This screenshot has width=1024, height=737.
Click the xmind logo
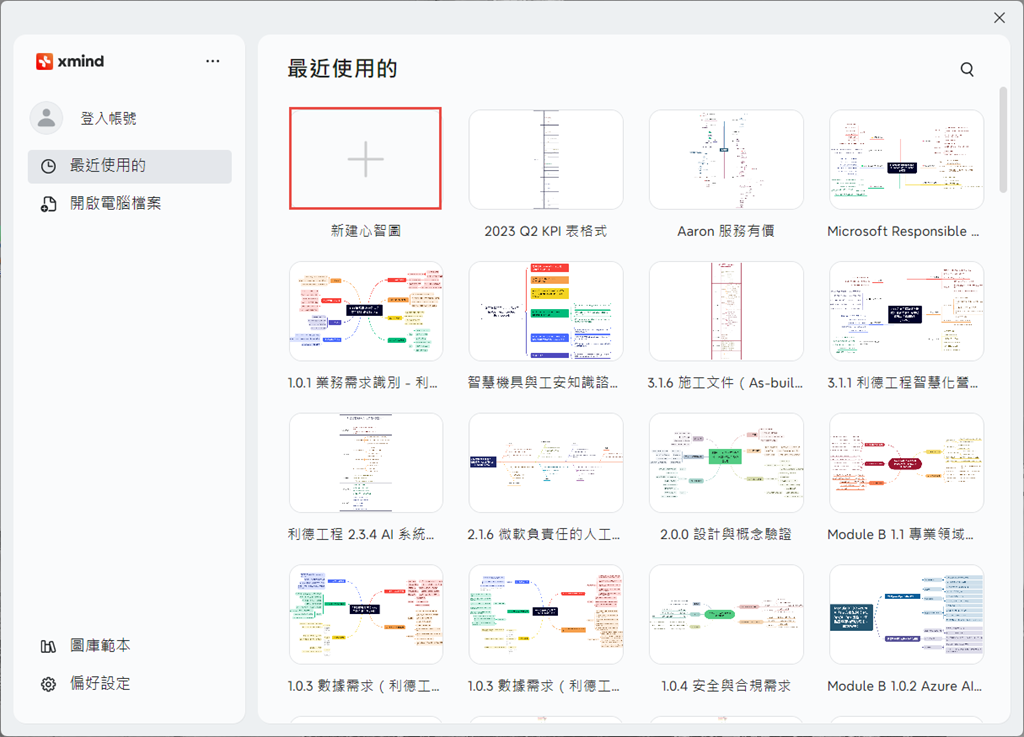(x=70, y=61)
